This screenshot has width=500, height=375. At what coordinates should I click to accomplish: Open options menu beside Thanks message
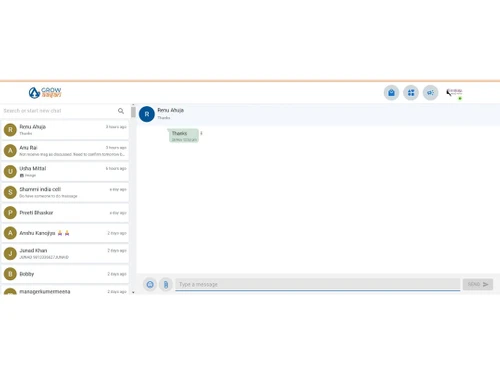[x=201, y=133]
